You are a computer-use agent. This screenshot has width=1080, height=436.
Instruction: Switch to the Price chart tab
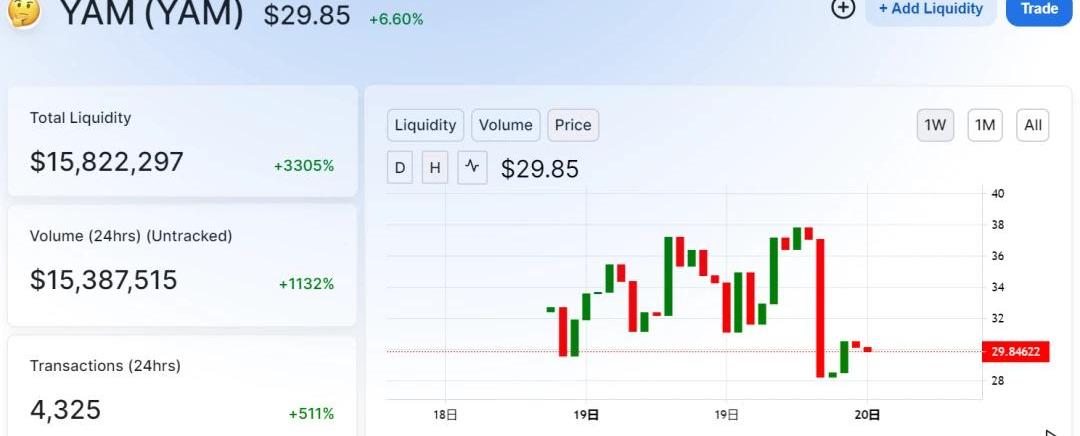pos(573,125)
